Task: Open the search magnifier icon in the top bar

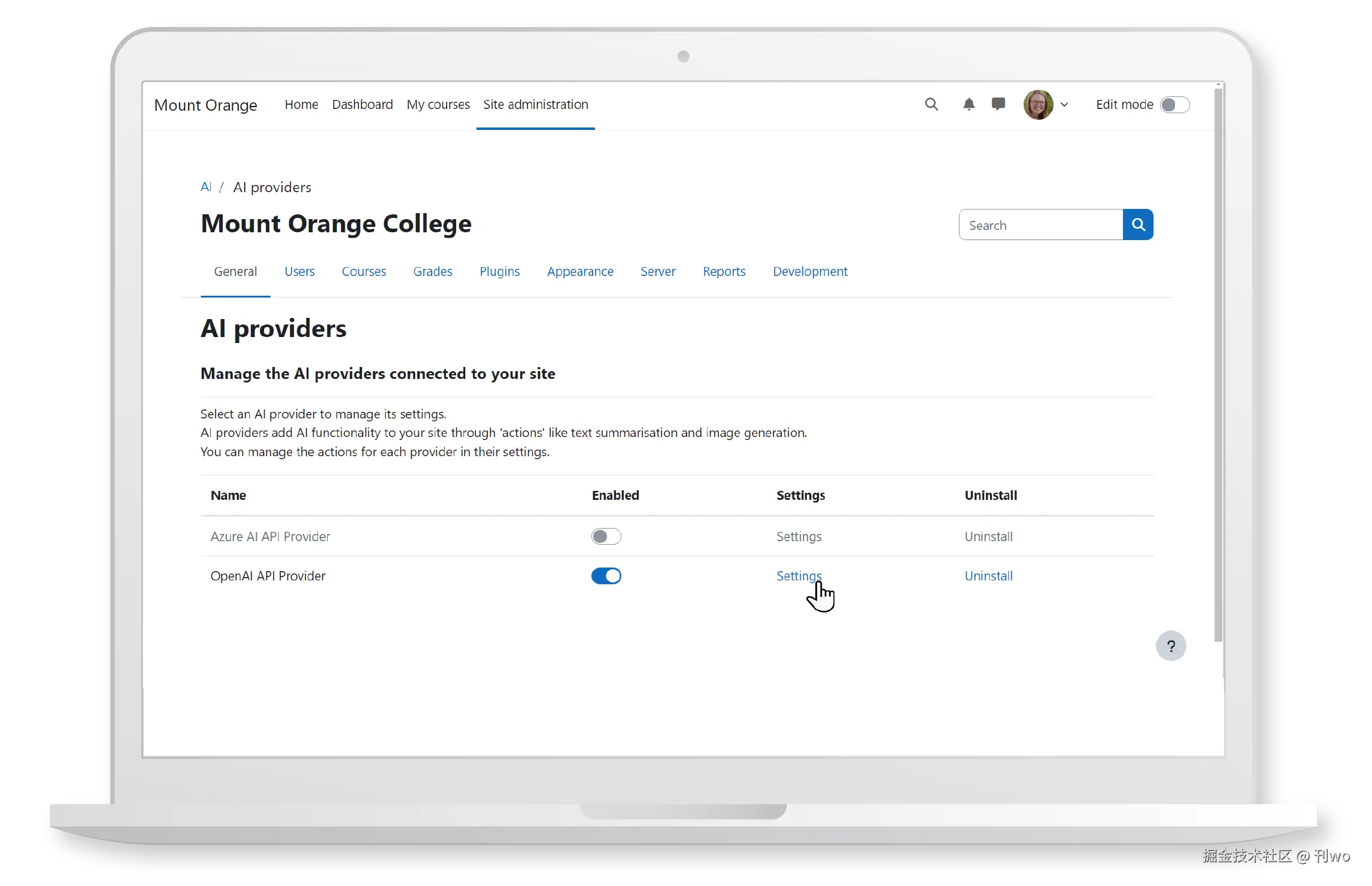Action: 931,104
